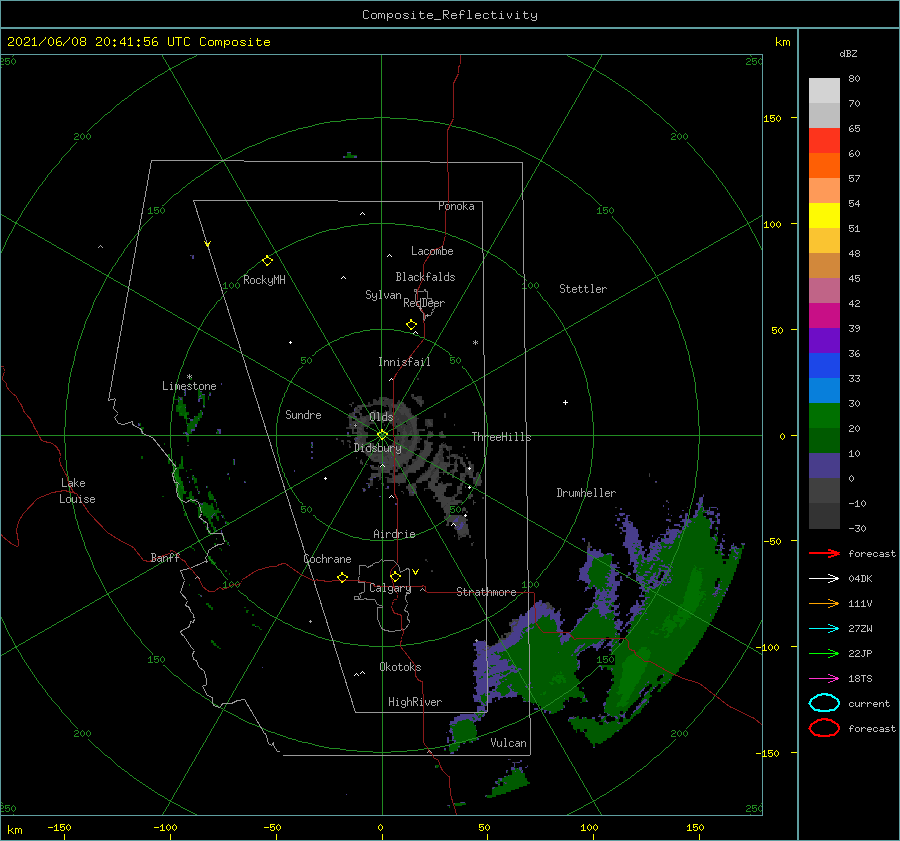Screen dimensions: 900x841
Task: Click the Vulcan city label
Action: (x=509, y=743)
